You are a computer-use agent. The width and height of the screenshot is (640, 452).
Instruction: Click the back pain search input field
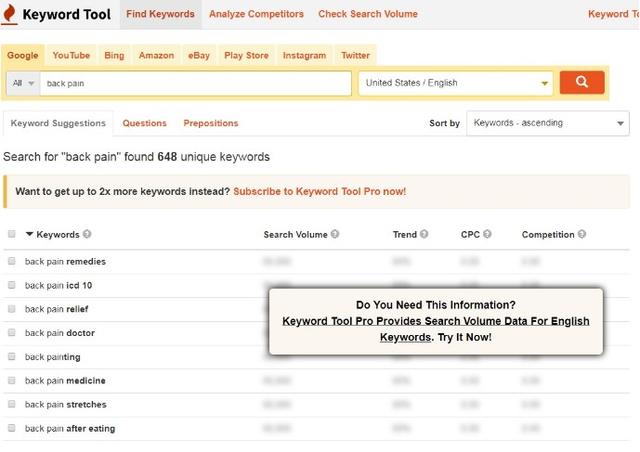tap(196, 83)
